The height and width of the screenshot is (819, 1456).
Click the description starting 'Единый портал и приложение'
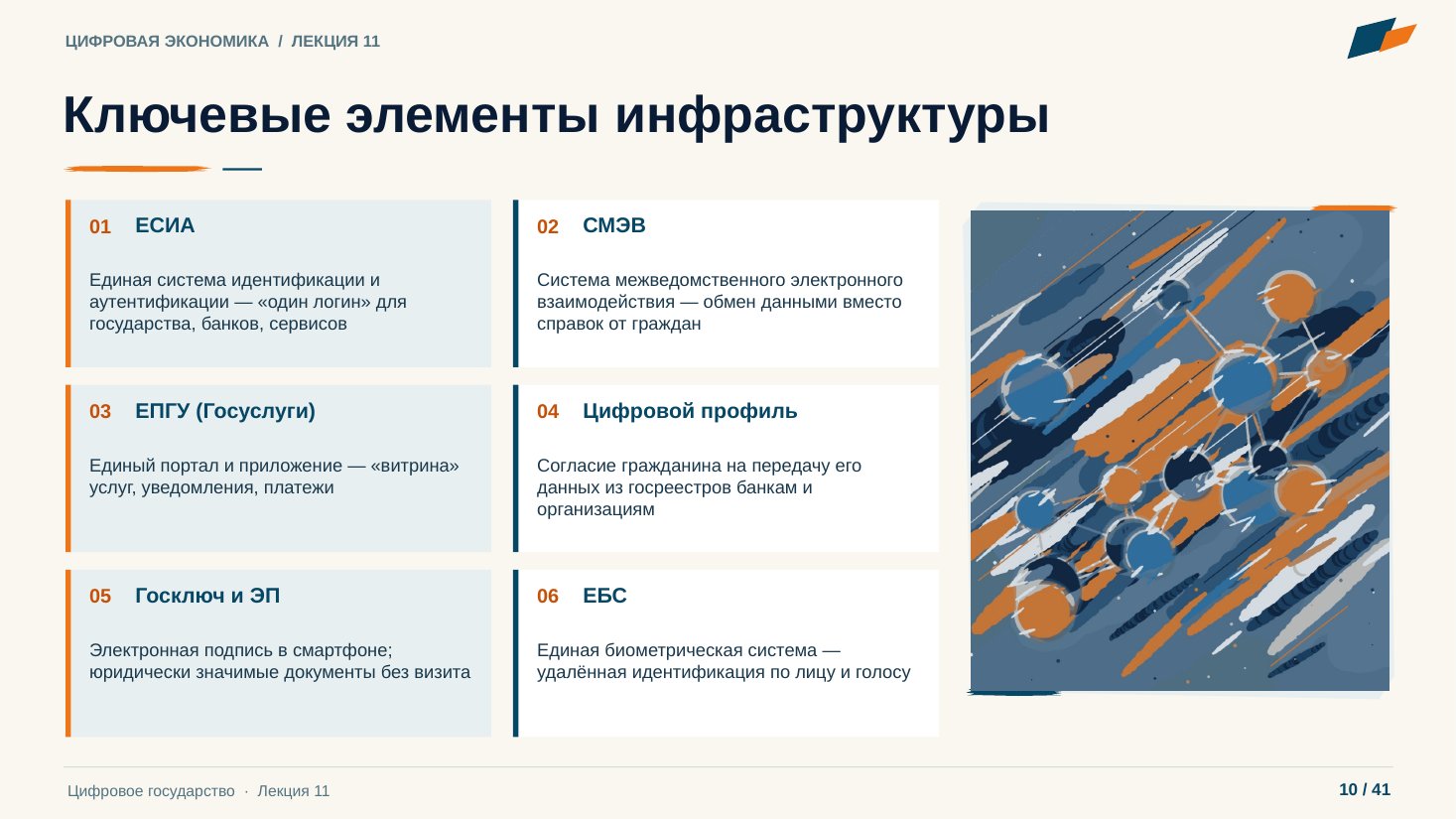[x=274, y=477]
